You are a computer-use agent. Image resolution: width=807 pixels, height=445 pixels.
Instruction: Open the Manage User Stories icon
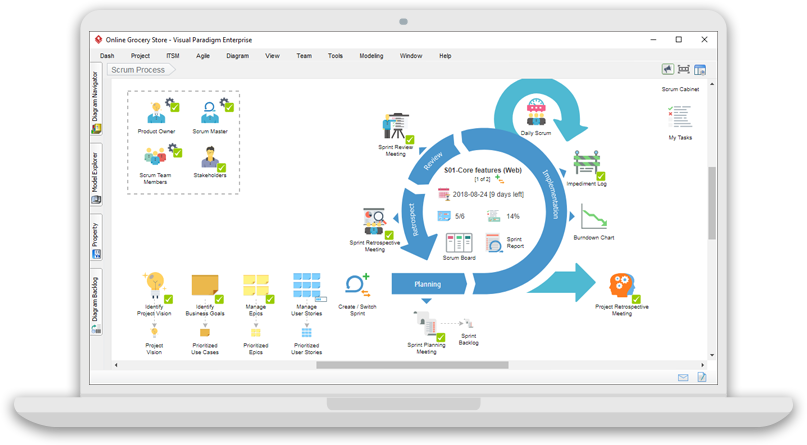click(307, 286)
